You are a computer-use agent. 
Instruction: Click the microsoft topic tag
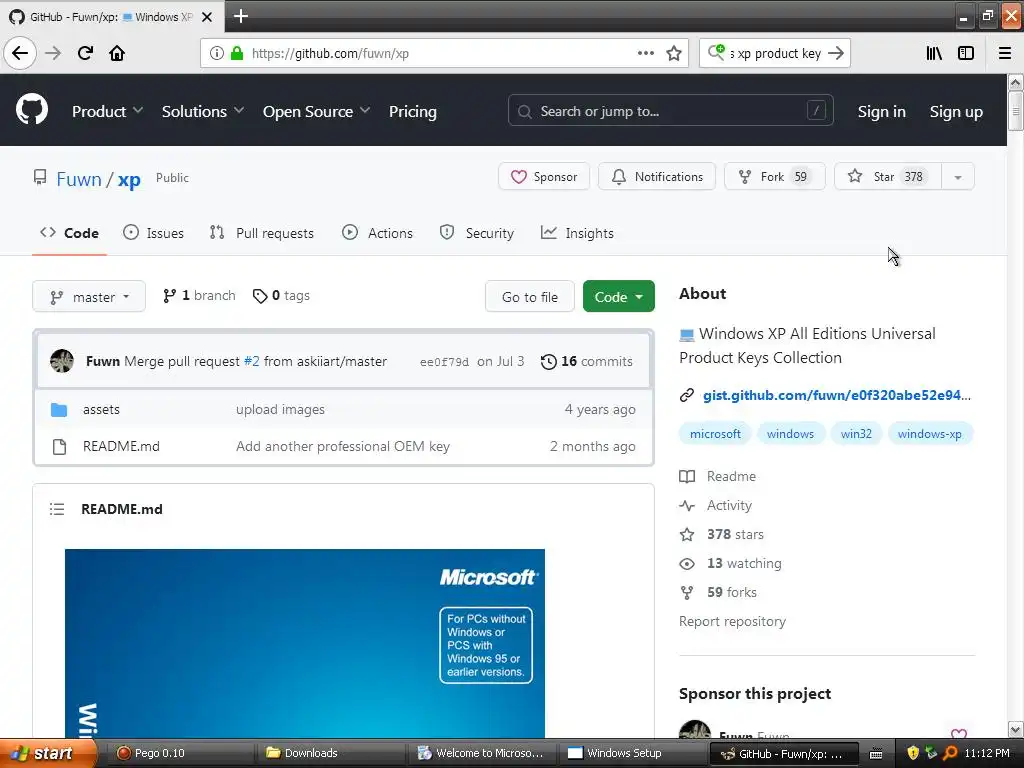(715, 434)
